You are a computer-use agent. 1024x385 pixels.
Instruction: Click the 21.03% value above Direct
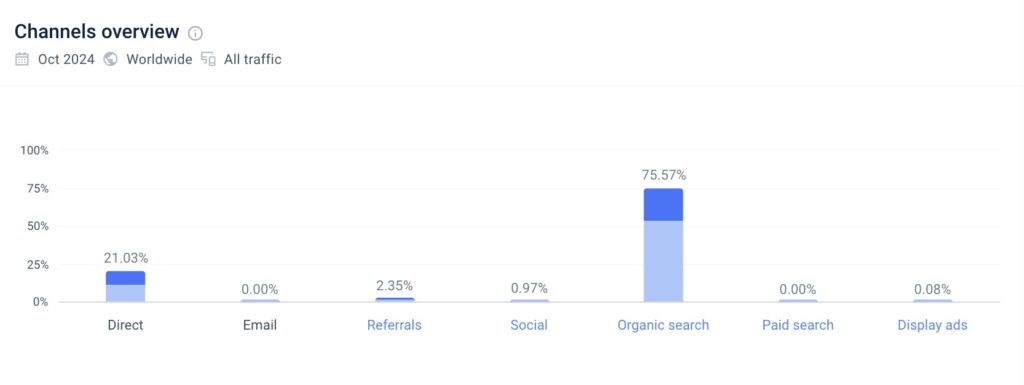click(x=125, y=258)
